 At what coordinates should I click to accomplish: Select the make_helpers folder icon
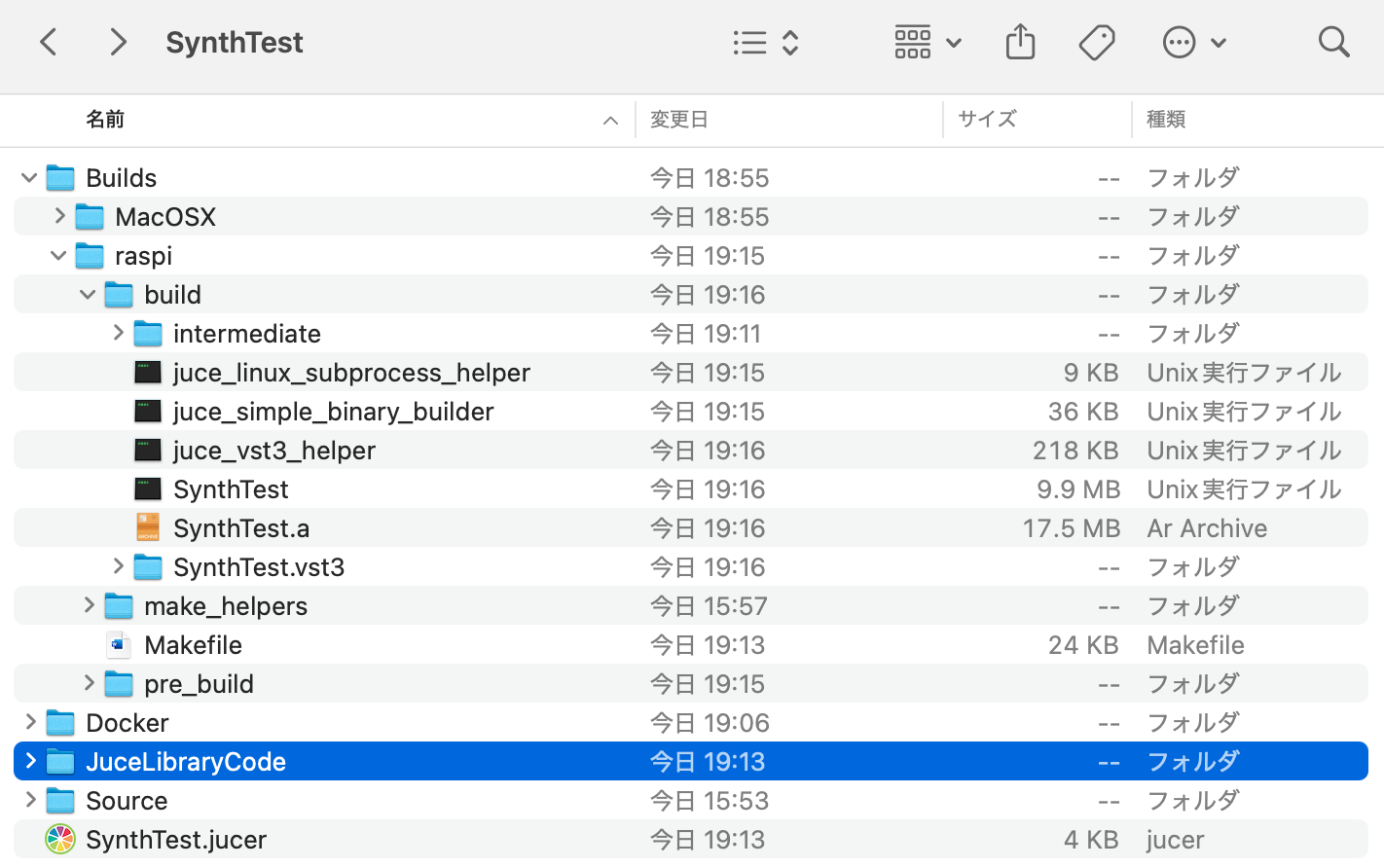pyautogui.click(x=119, y=606)
